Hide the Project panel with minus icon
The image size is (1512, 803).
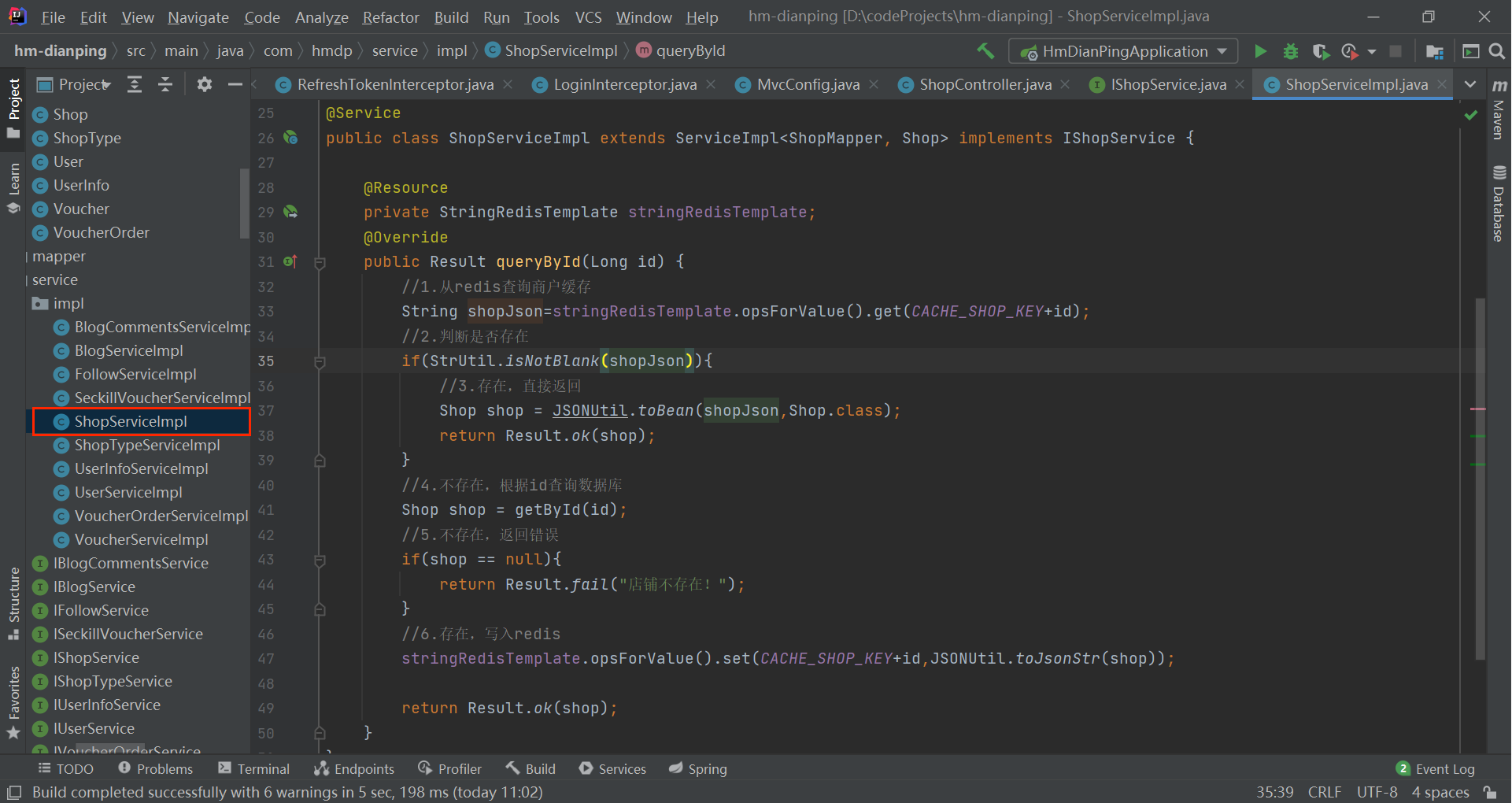[x=235, y=84]
